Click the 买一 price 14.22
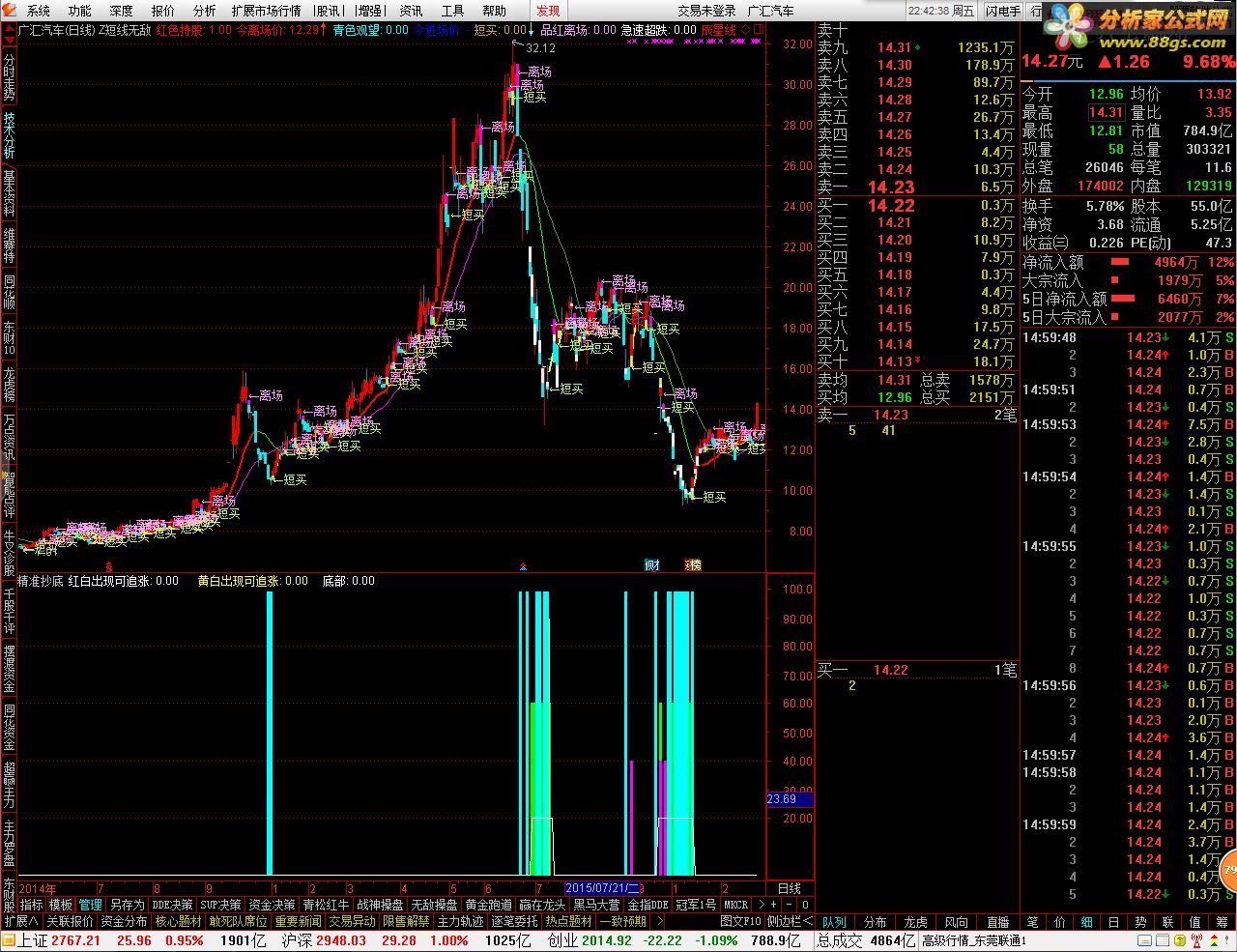1237x952 pixels. (x=890, y=205)
